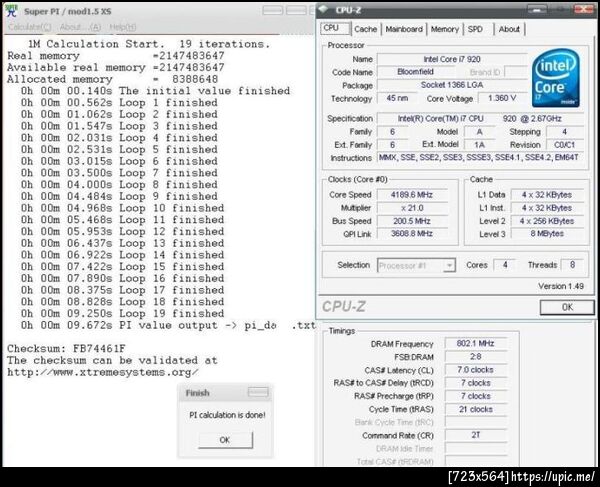600x487 pixels.
Task: Click the Technology value 45 nm
Action: 397,98
